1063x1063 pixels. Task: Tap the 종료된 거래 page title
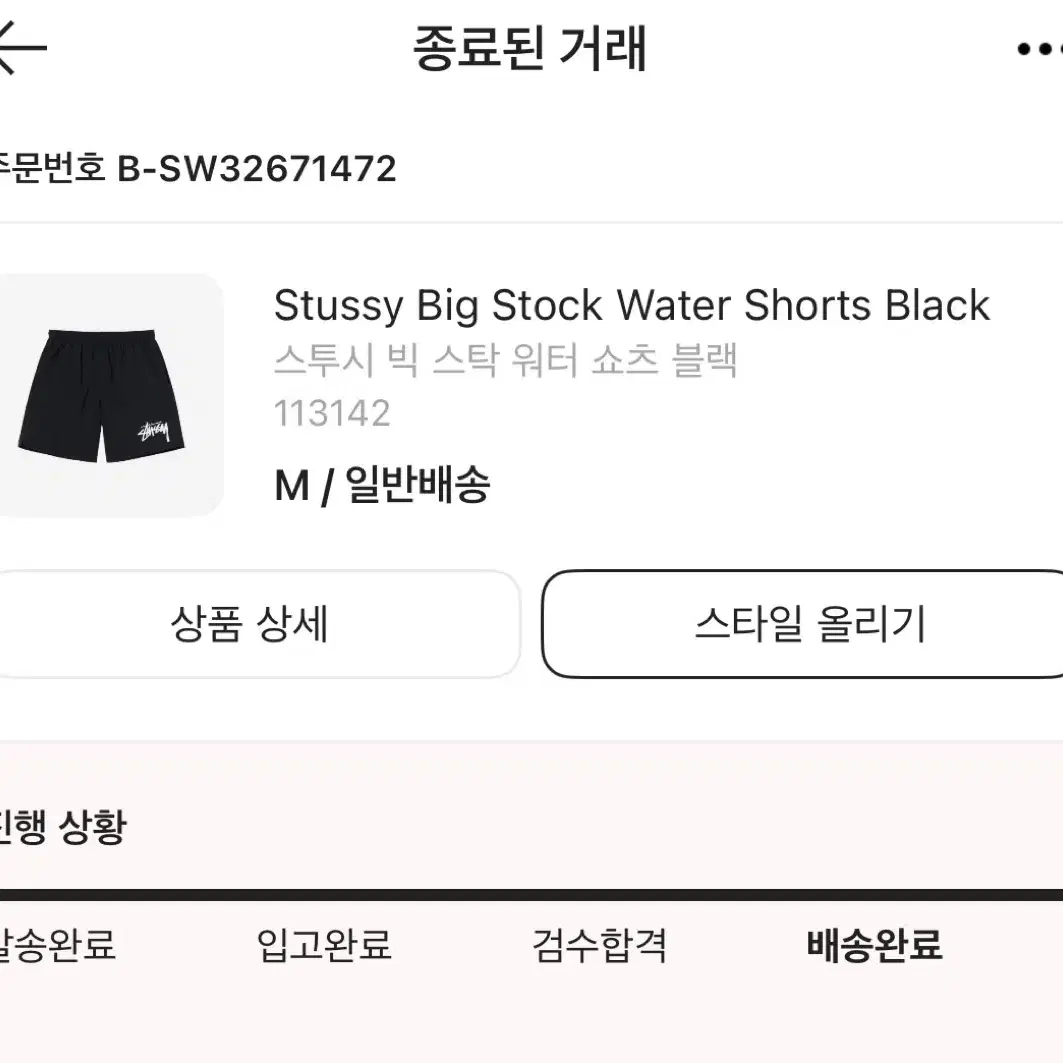point(530,48)
